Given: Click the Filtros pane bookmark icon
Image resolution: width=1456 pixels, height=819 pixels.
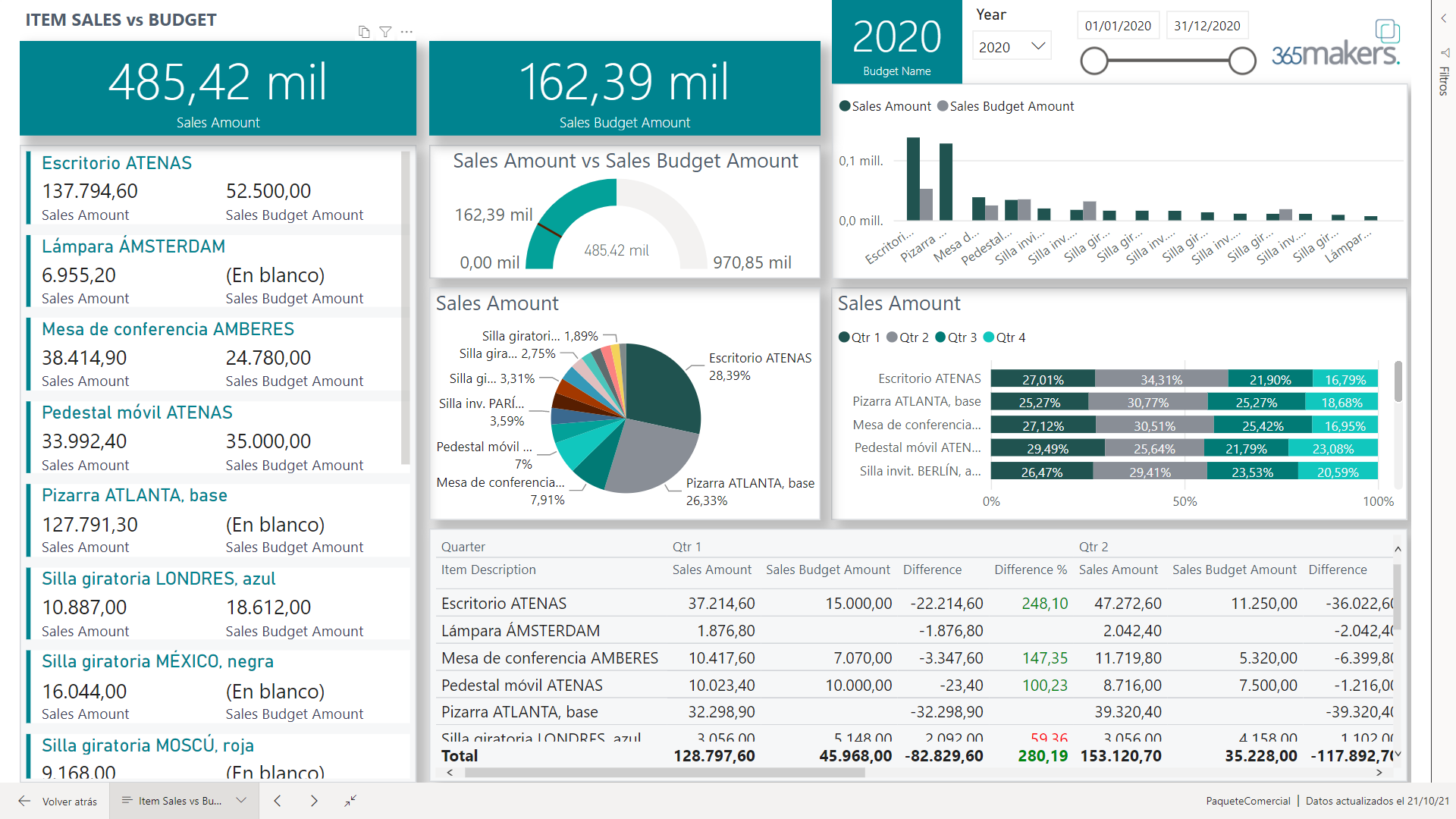Looking at the screenshot, I should point(1445,53).
